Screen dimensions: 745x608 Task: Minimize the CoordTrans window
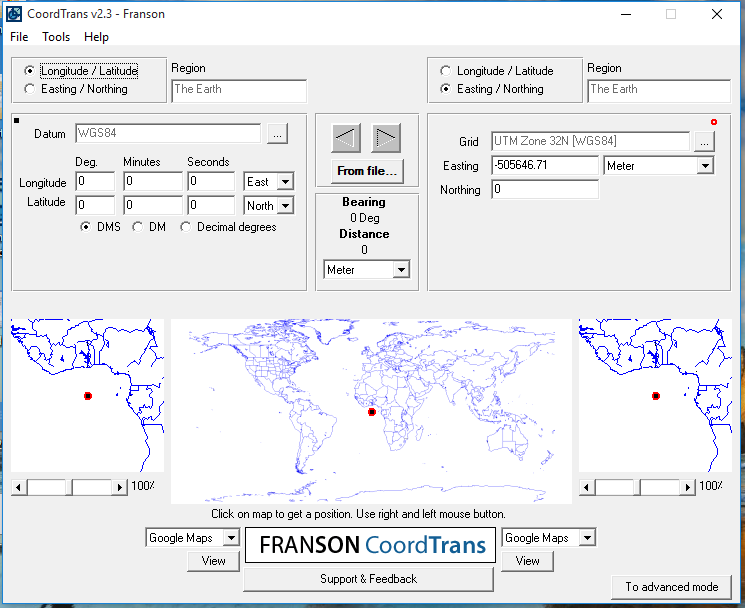[x=626, y=14]
